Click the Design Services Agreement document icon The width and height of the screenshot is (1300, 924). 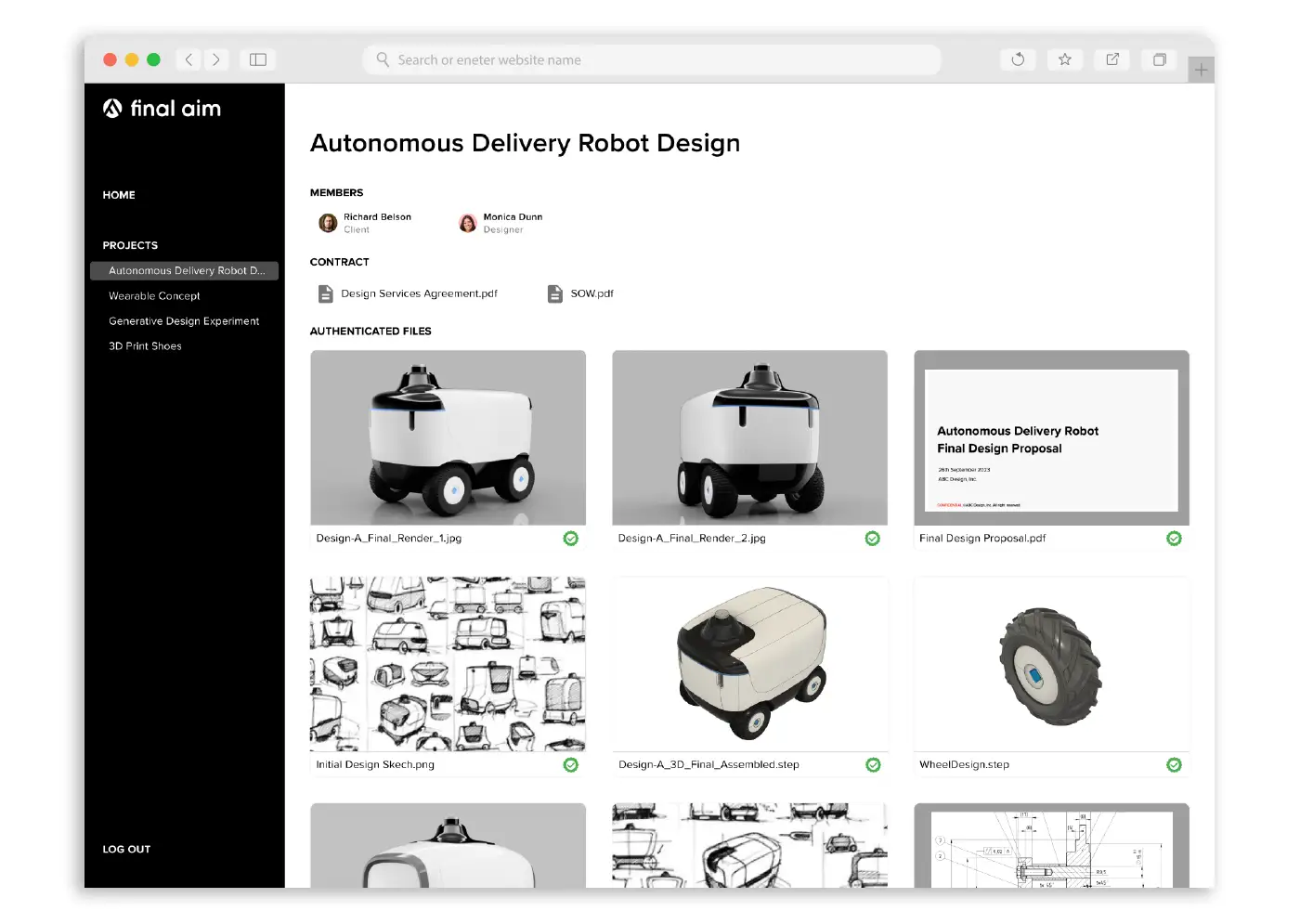pos(325,293)
